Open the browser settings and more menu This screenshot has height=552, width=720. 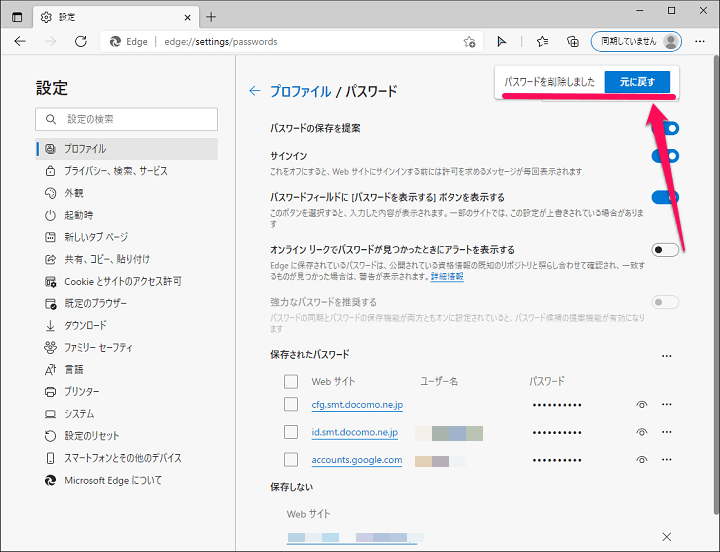[x=700, y=42]
